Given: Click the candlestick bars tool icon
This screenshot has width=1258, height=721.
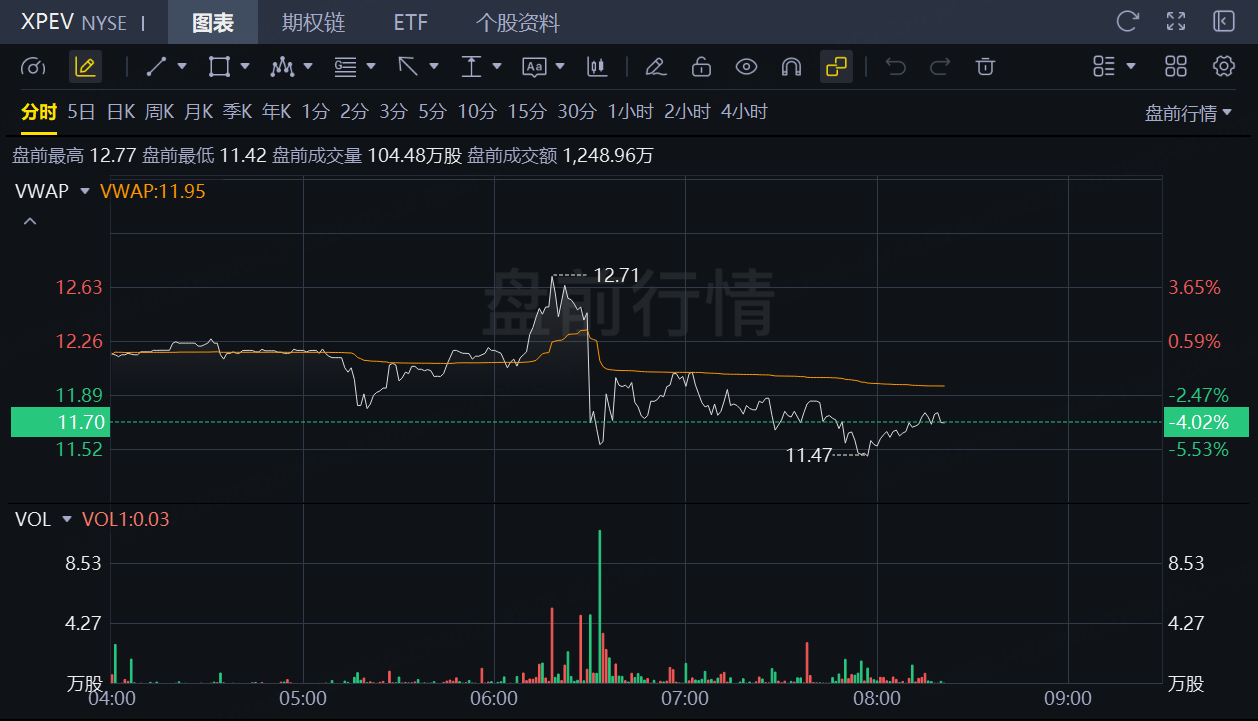Looking at the screenshot, I should (597, 67).
